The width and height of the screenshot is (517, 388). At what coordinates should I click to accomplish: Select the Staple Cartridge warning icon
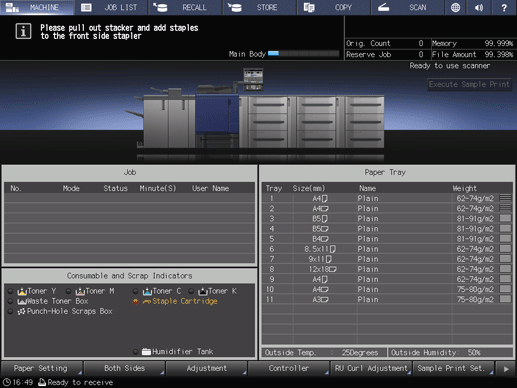136,301
